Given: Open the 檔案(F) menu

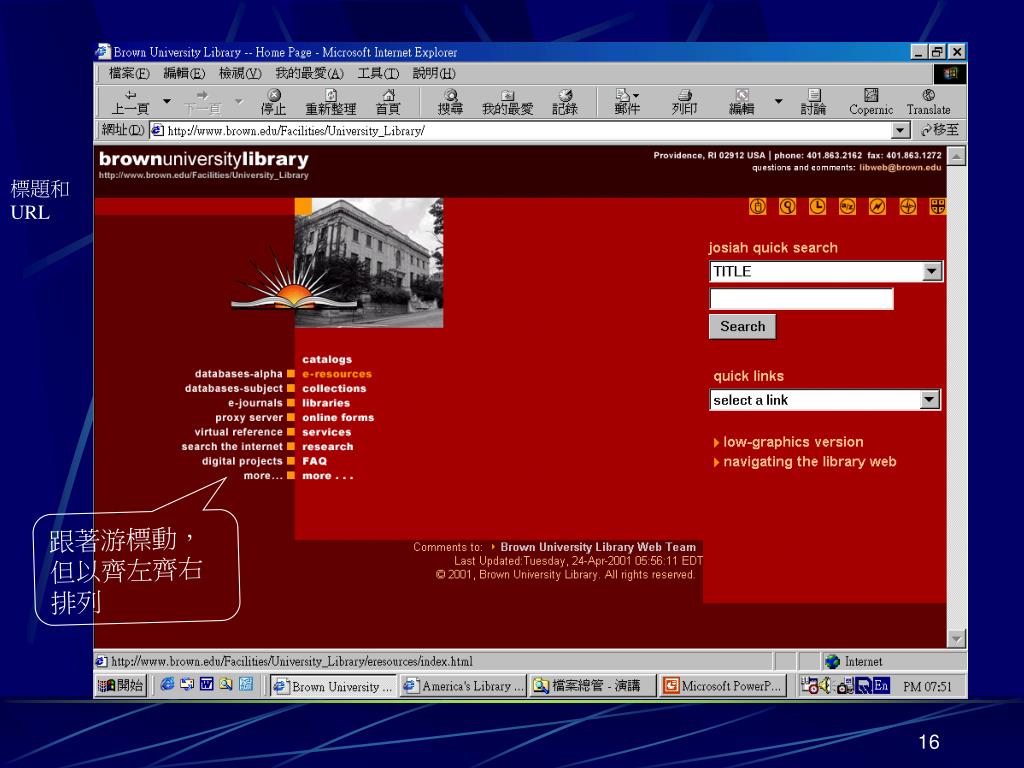Looking at the screenshot, I should pyautogui.click(x=129, y=73).
